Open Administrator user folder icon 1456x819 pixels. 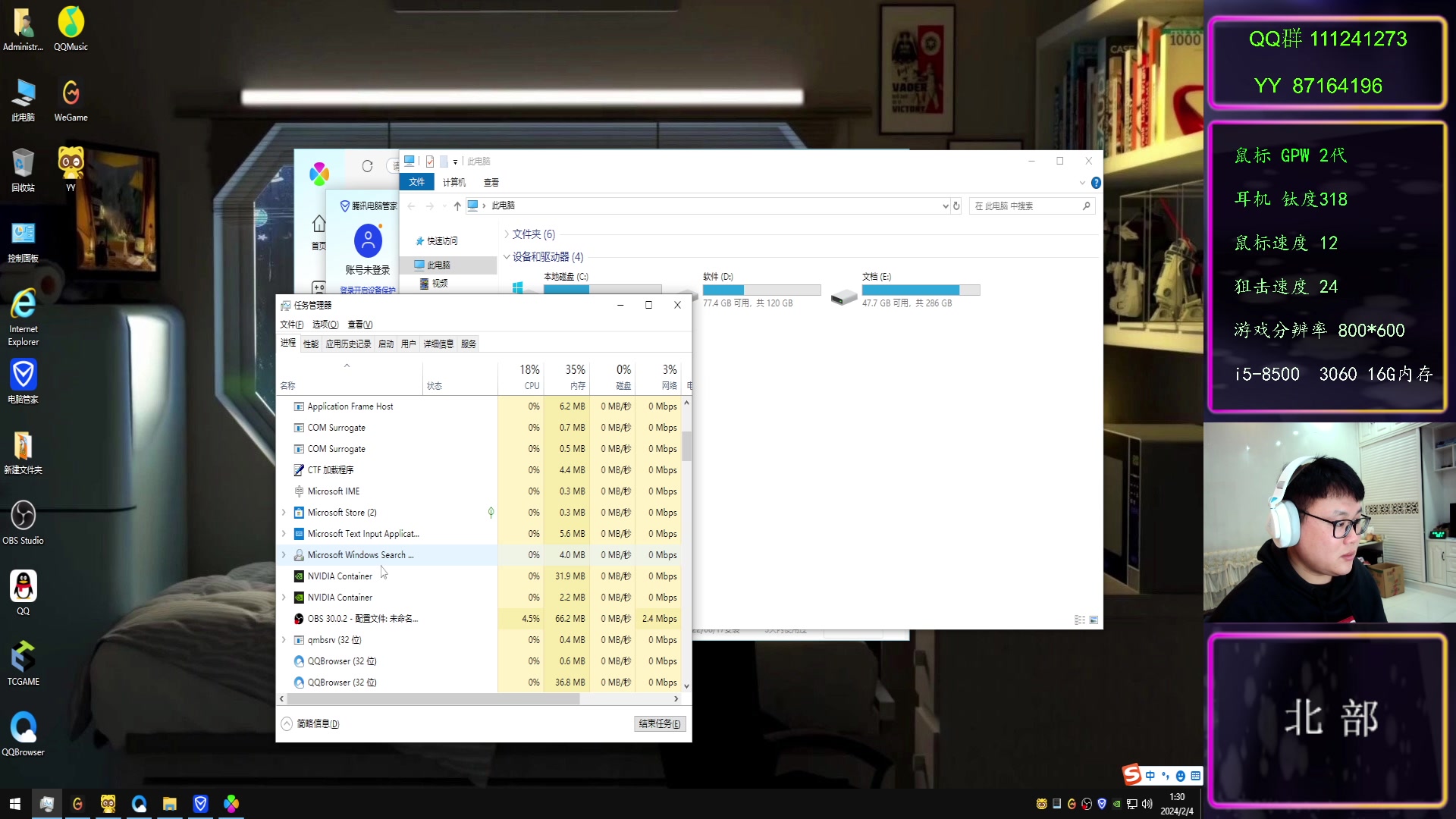tap(23, 29)
